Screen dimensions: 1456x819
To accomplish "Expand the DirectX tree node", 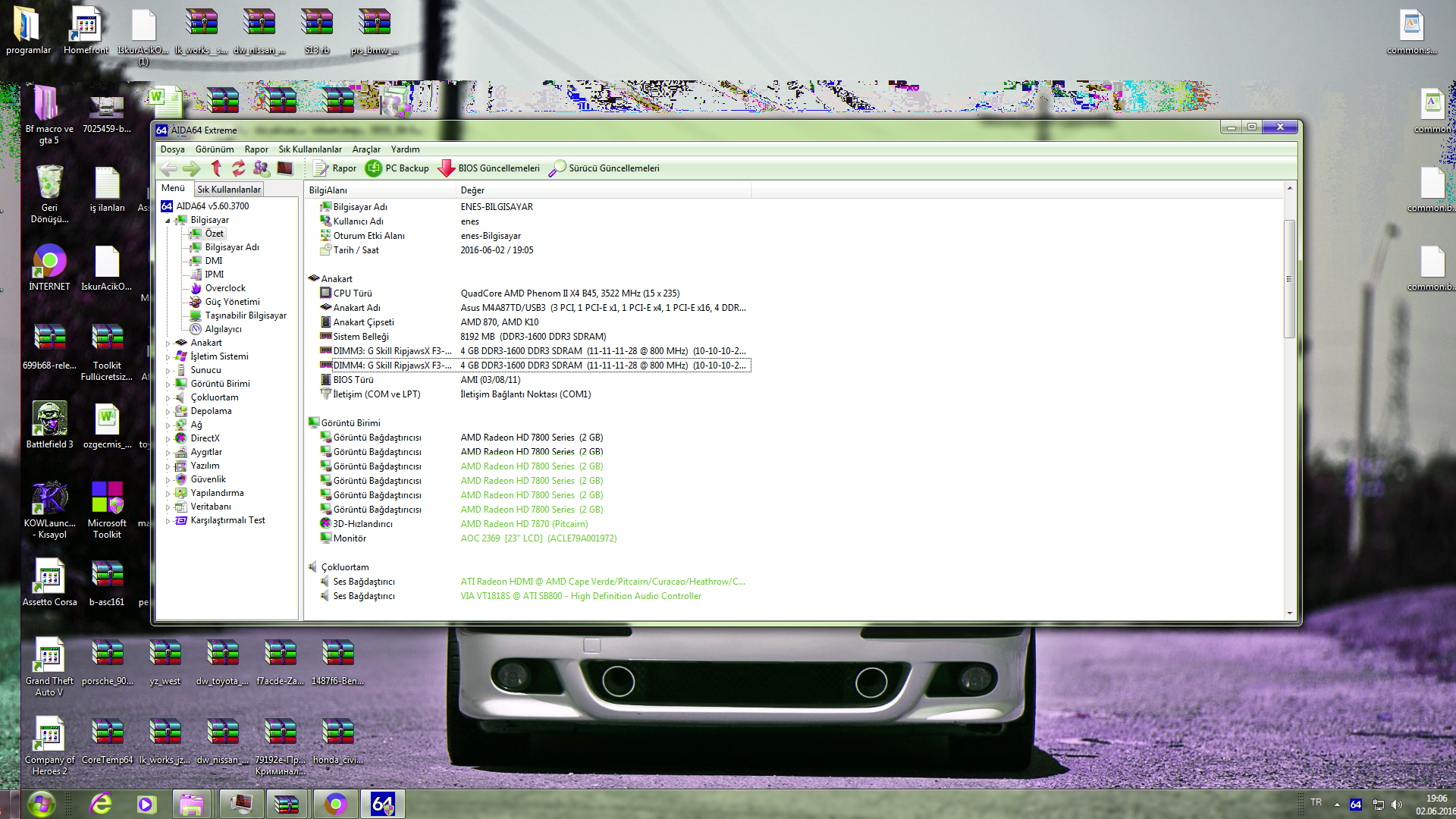I will point(168,439).
